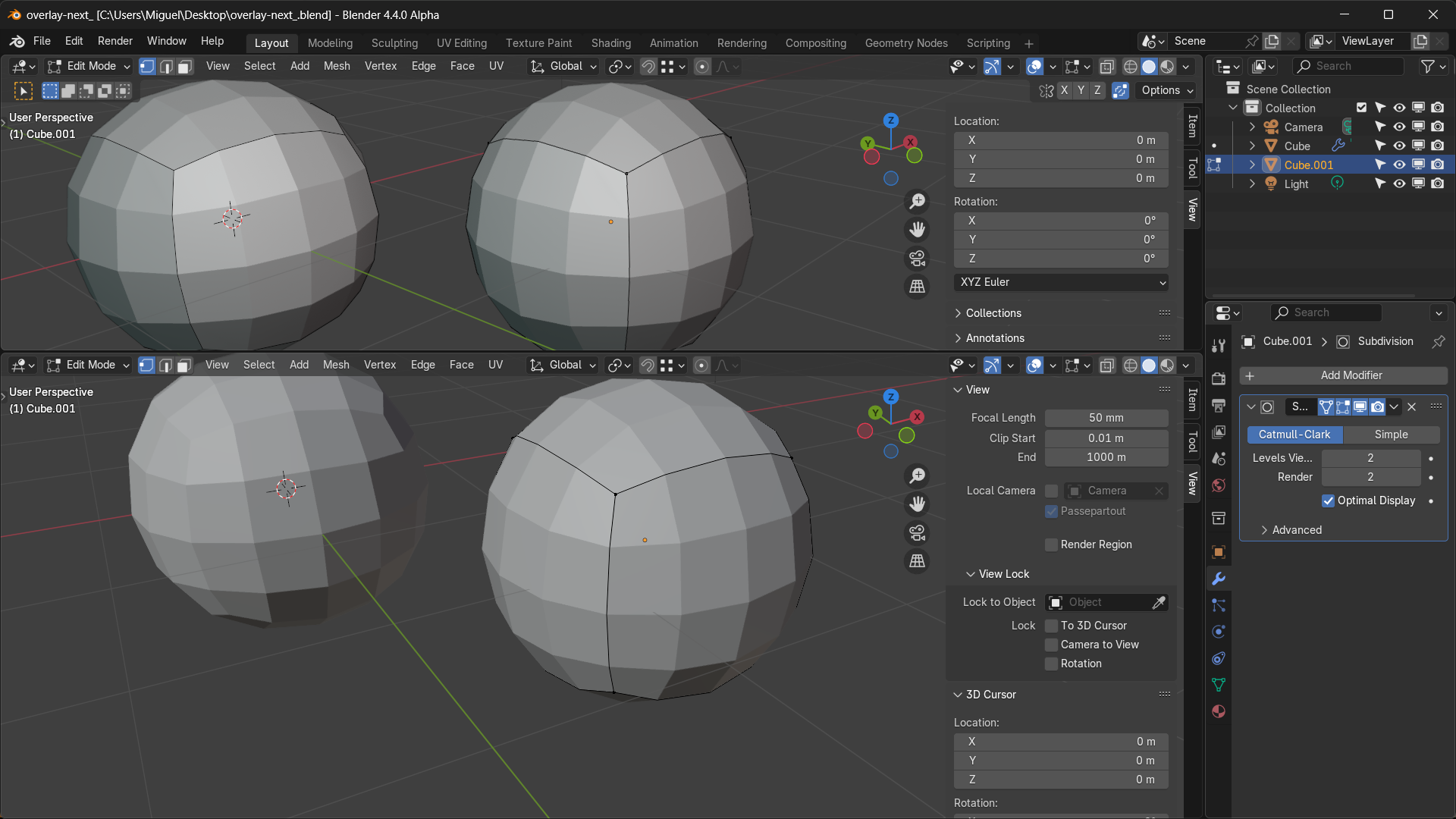Uncheck the Collection exclude checkbox
The image size is (1456, 819).
1361,108
